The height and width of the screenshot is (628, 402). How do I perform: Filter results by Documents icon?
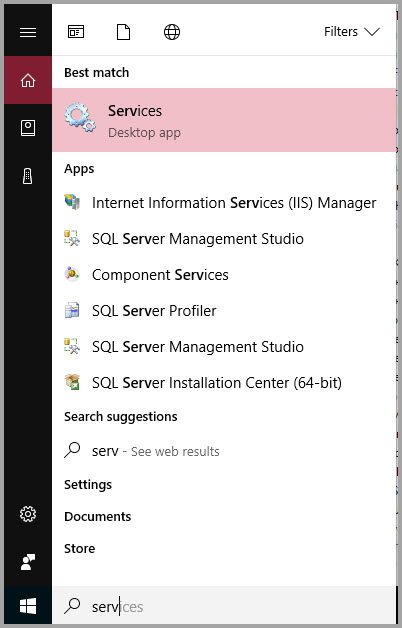123,32
